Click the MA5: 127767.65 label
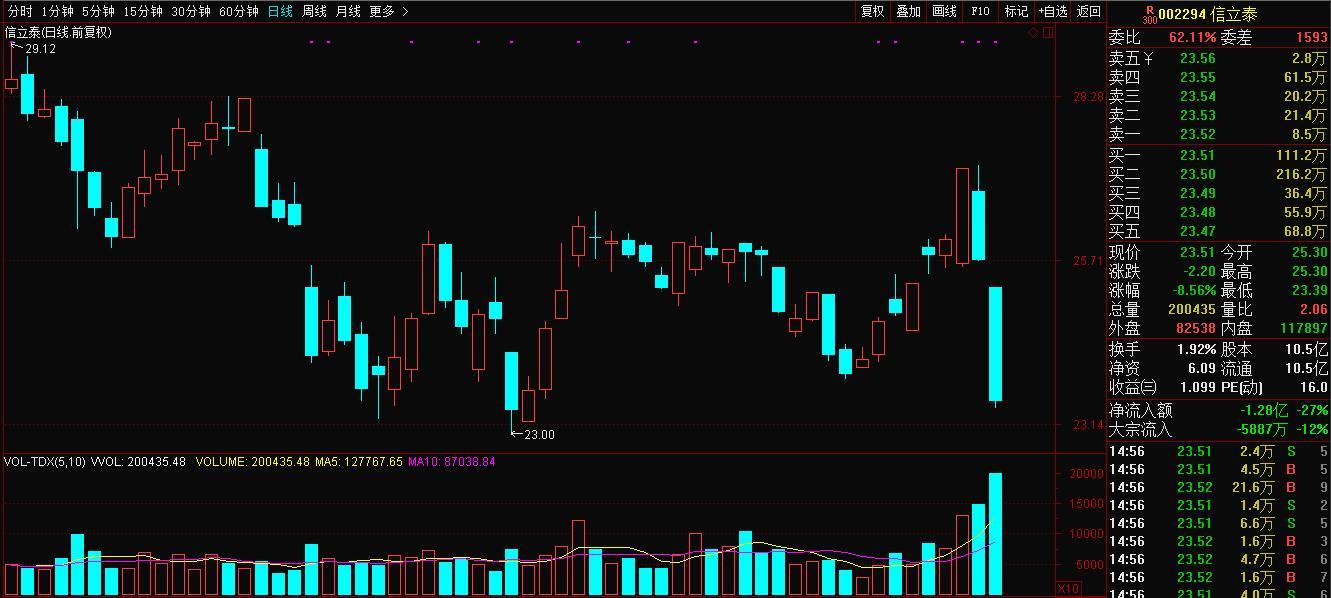 [359, 462]
